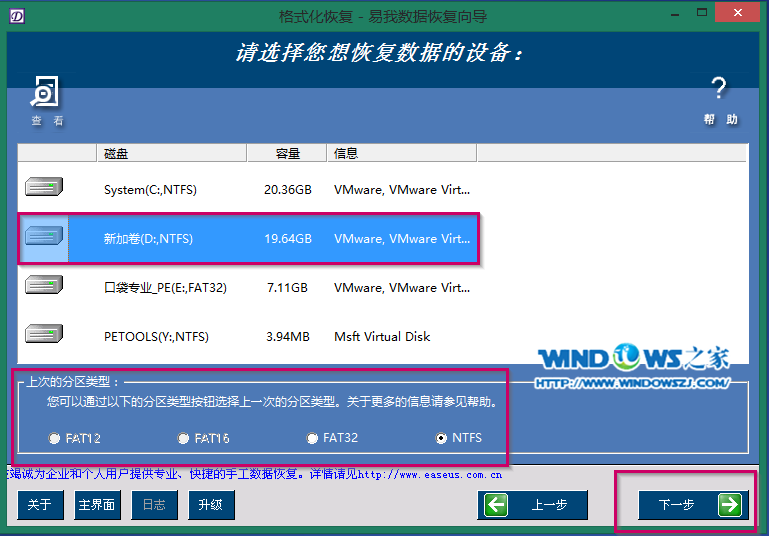
Task: Click green right arrow on 下一步
Action: tap(730, 505)
